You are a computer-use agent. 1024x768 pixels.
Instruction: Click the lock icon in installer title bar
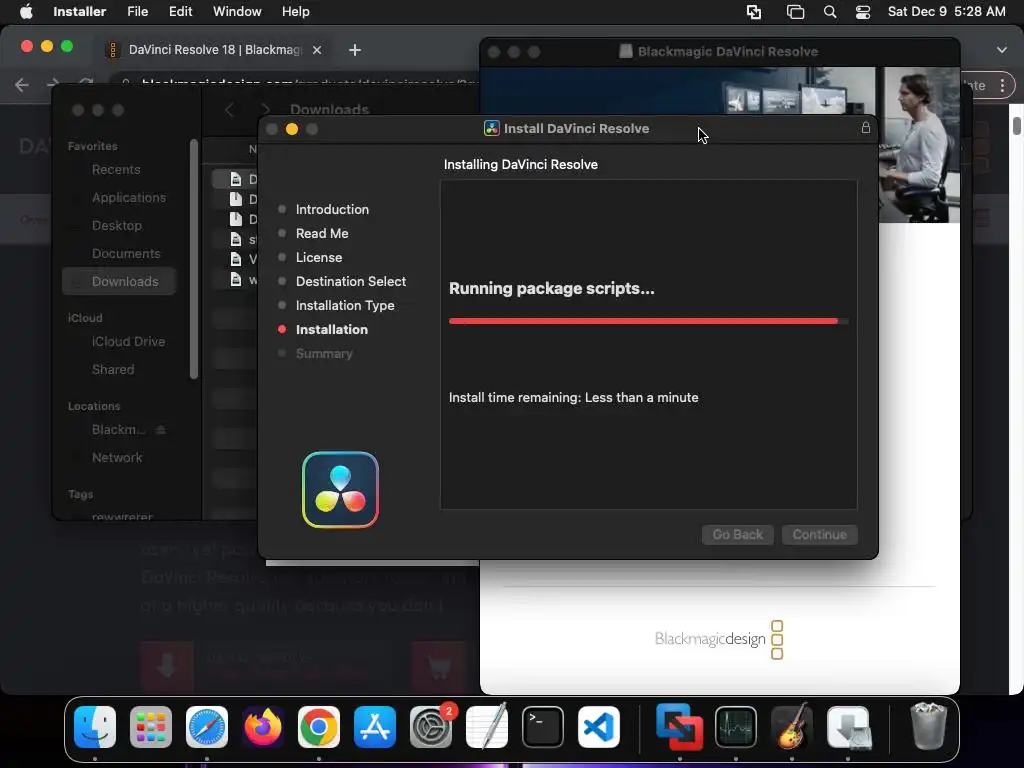point(865,128)
